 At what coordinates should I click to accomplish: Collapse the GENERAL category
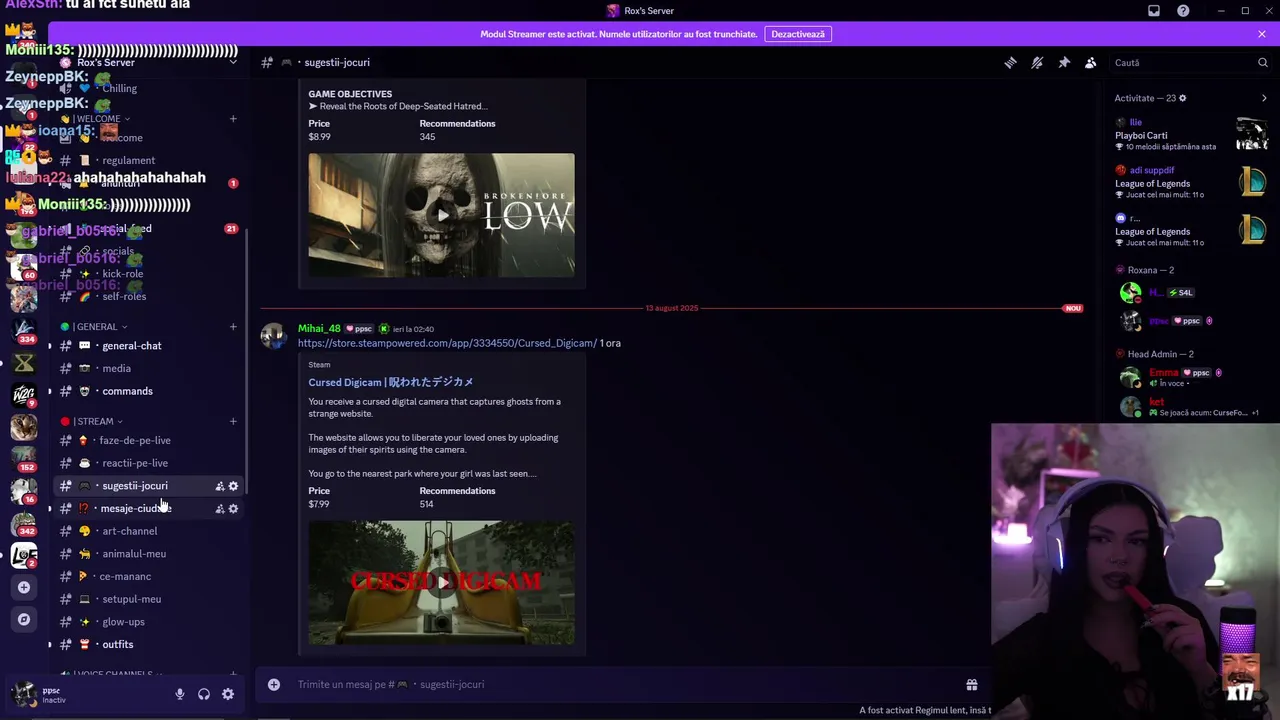95,327
